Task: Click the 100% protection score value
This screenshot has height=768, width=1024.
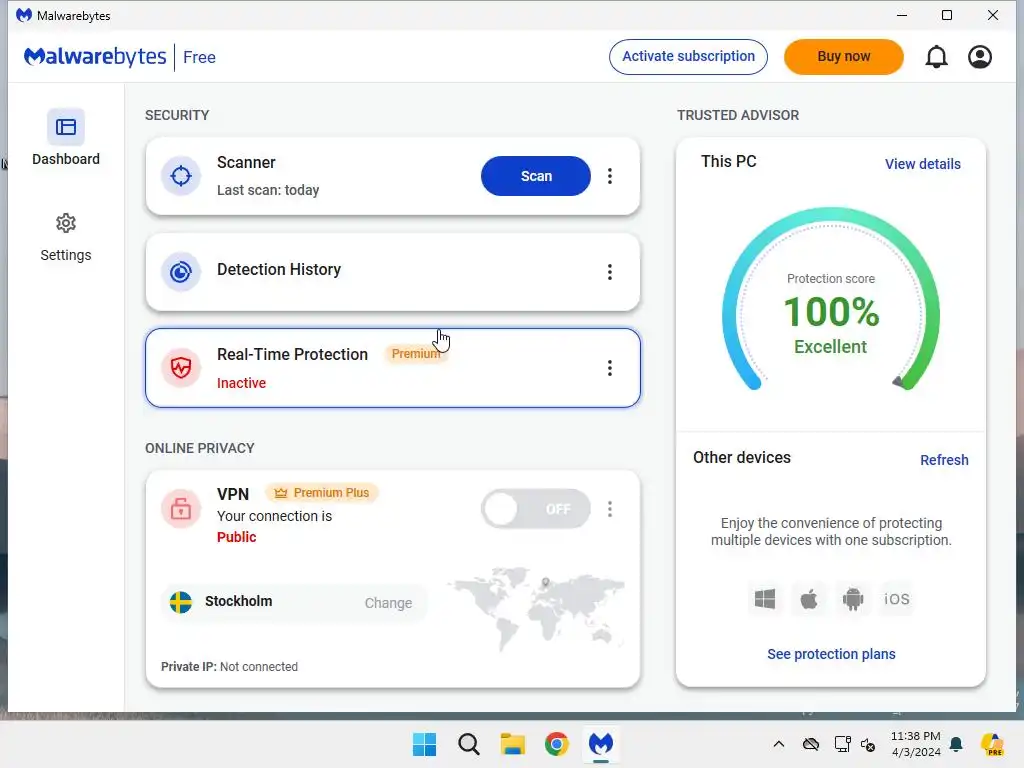Action: [831, 312]
